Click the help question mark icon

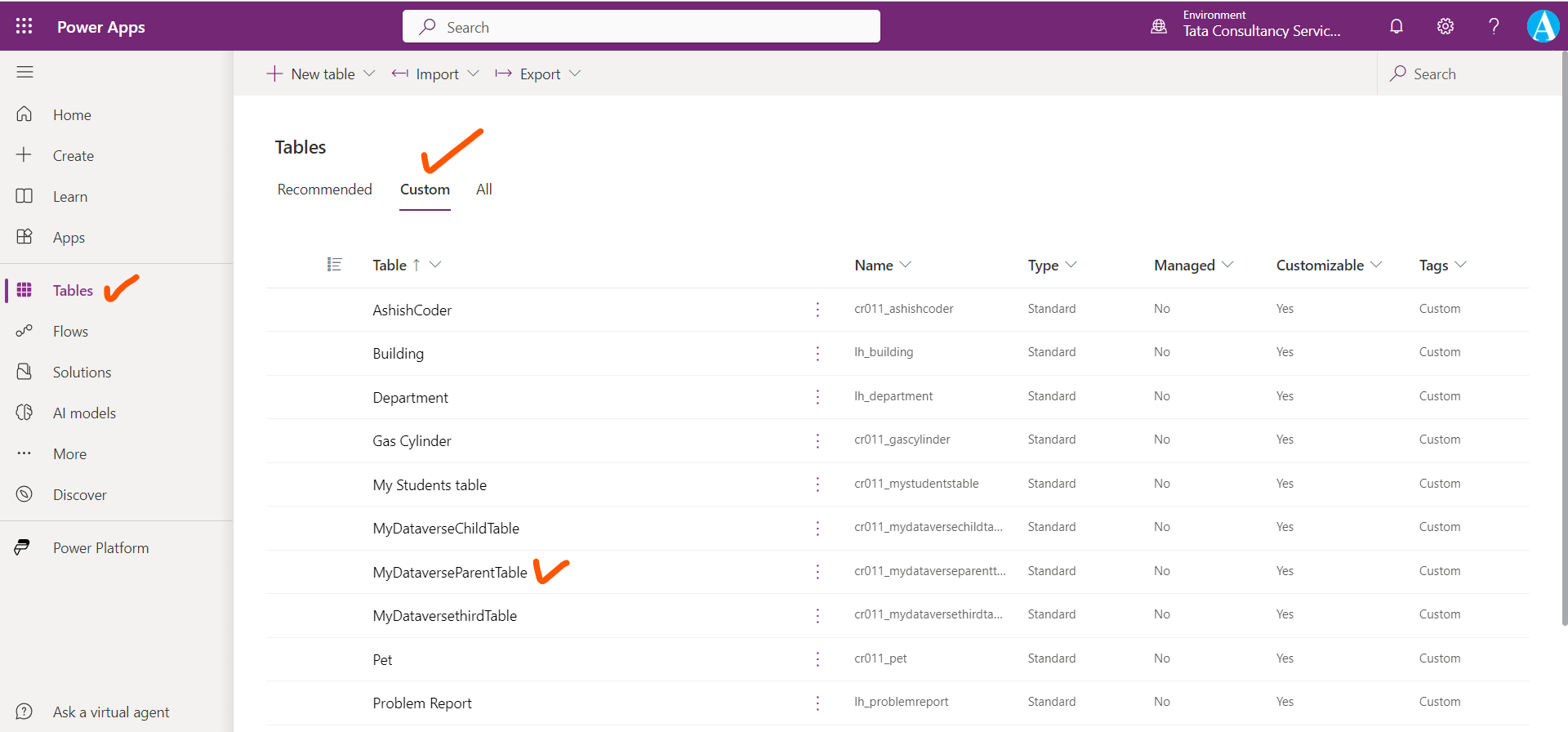pyautogui.click(x=1494, y=26)
